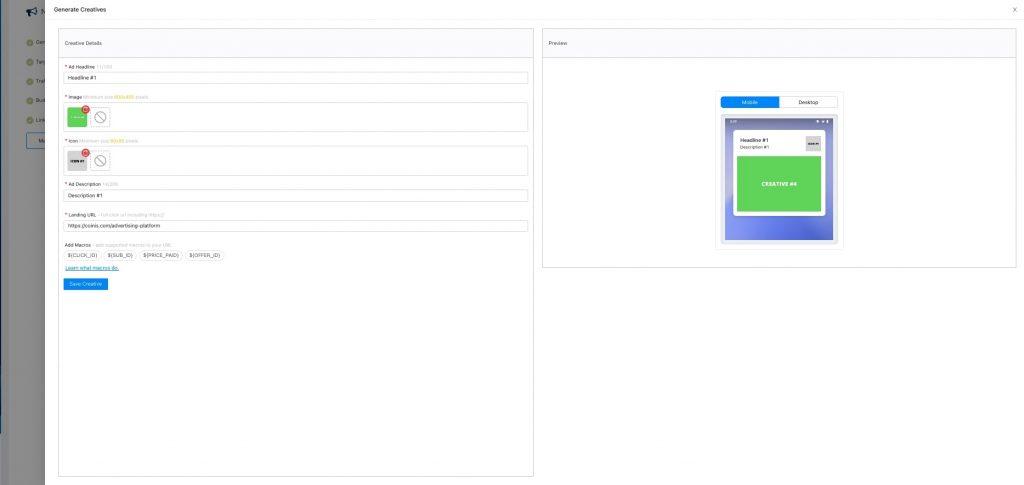Remove the uploaded green image using red badge
This screenshot has height=485, width=1024.
[x=86, y=108]
